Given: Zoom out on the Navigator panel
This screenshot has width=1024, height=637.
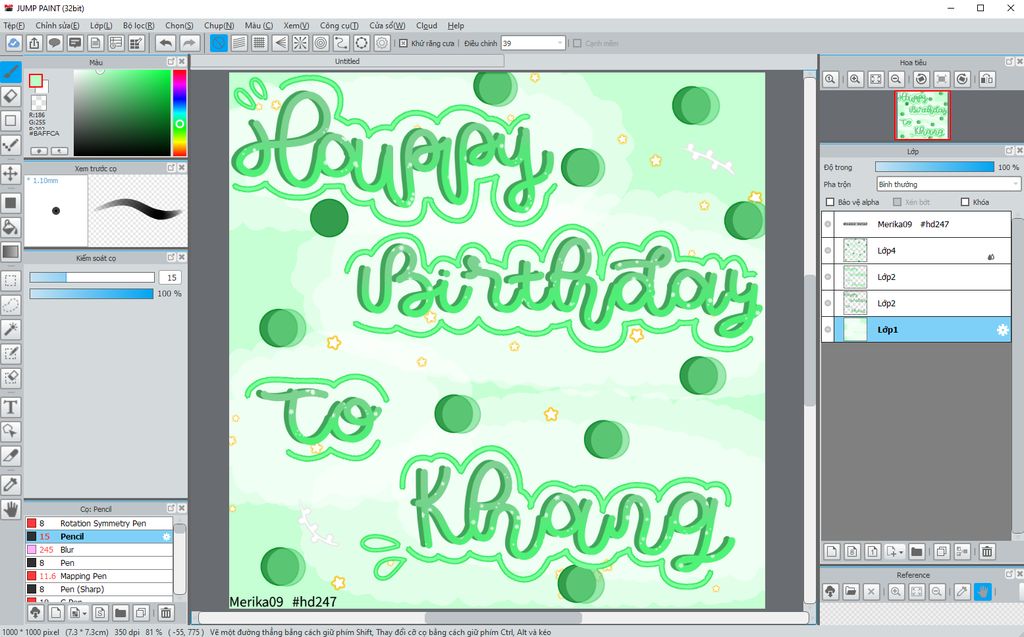Looking at the screenshot, I should click(x=896, y=79).
